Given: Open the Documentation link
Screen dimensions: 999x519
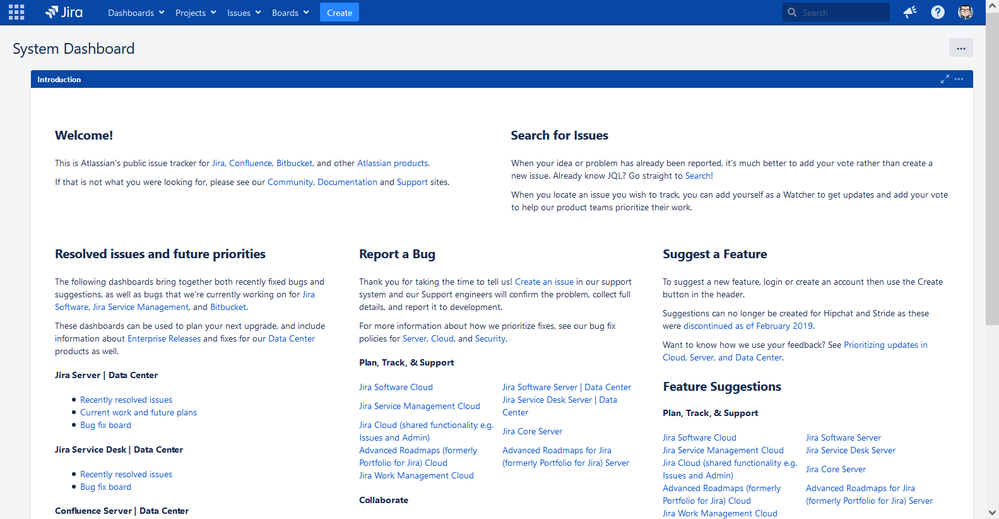Looking at the screenshot, I should pyautogui.click(x=347, y=182).
